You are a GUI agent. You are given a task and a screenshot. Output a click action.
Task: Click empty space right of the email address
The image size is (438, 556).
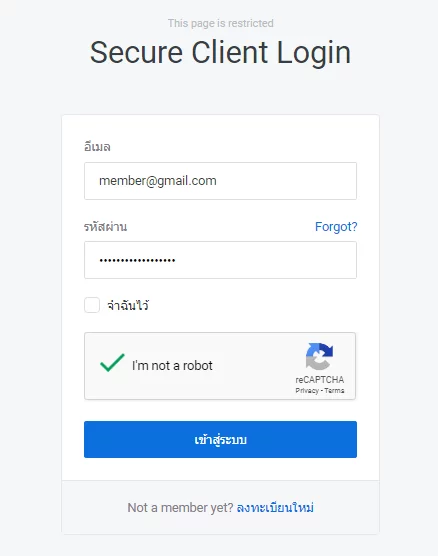coord(285,181)
